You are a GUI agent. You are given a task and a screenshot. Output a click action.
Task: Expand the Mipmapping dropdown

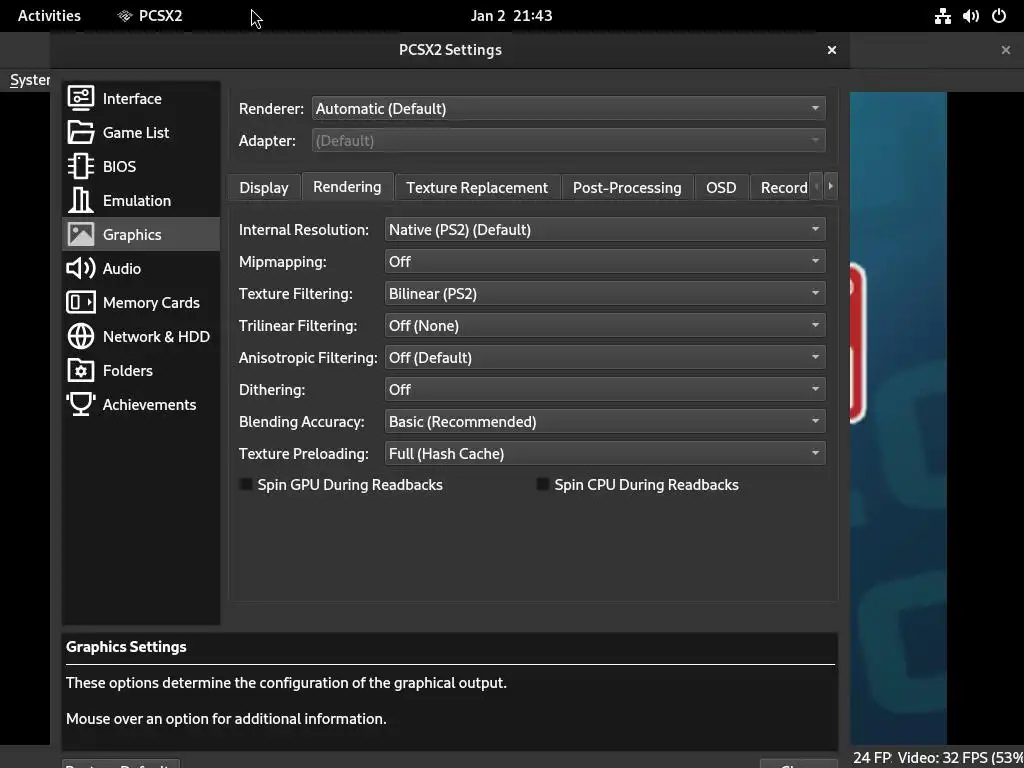[605, 261]
